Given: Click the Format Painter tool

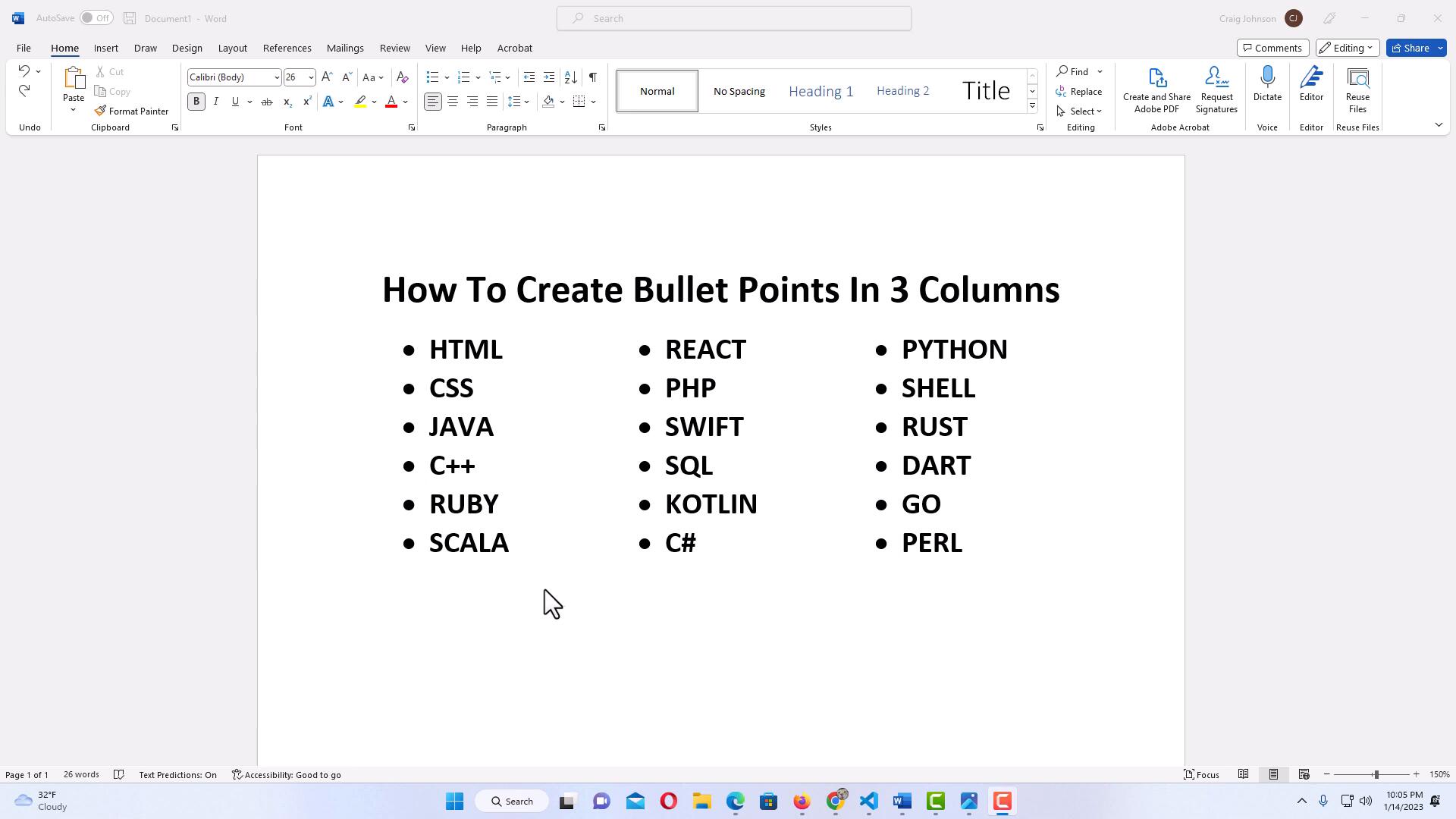Looking at the screenshot, I should click(x=132, y=111).
